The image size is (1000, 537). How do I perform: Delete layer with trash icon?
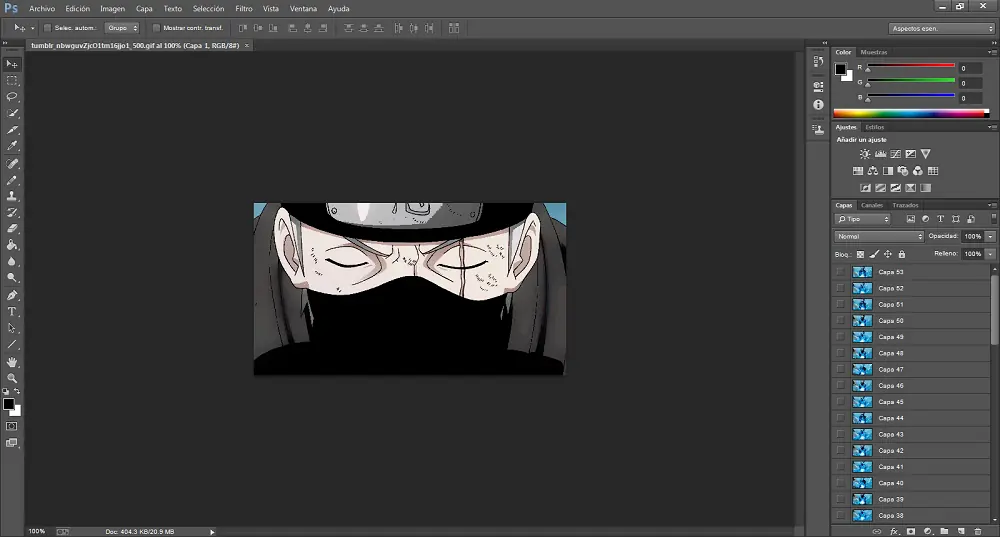pyautogui.click(x=978, y=531)
